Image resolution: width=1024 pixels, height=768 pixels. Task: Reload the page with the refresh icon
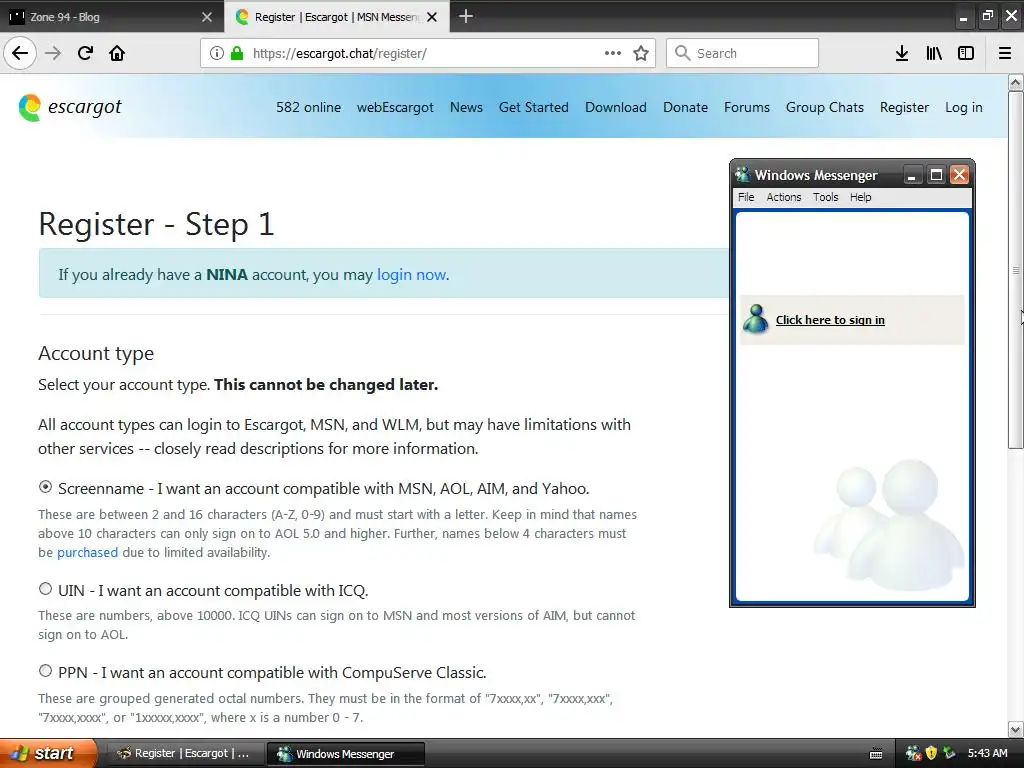coord(85,53)
